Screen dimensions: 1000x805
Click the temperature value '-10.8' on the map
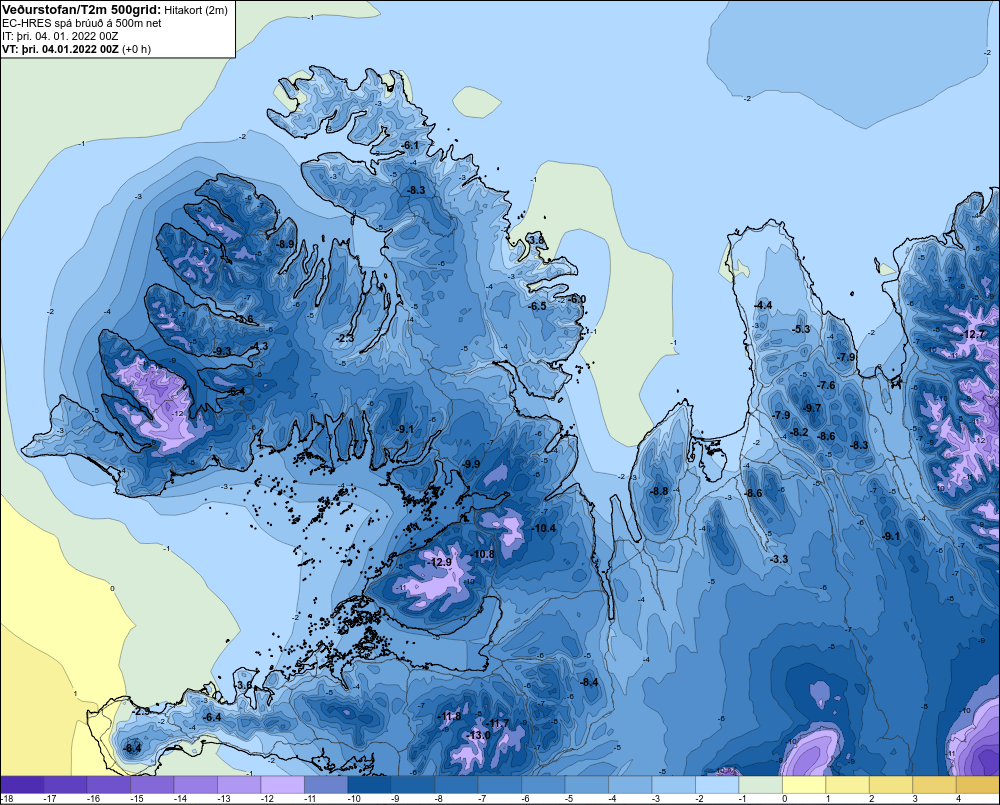click(483, 554)
